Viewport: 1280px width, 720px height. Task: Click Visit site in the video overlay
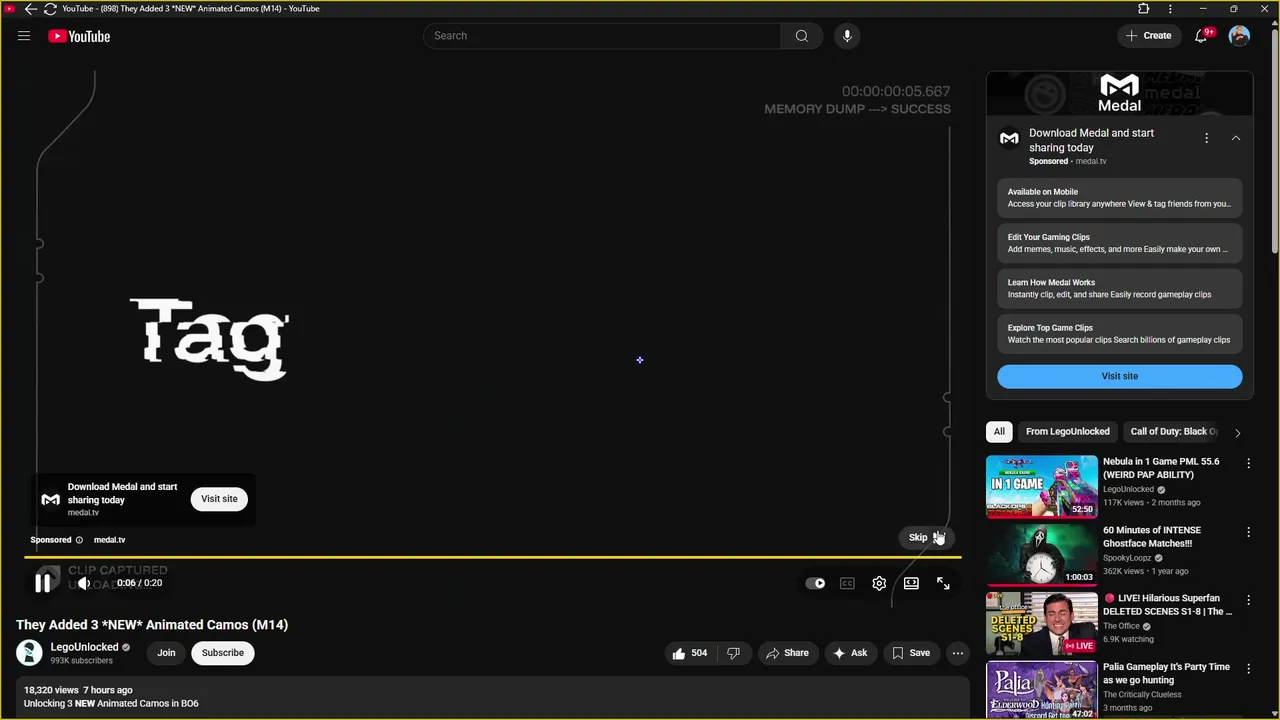coord(219,499)
